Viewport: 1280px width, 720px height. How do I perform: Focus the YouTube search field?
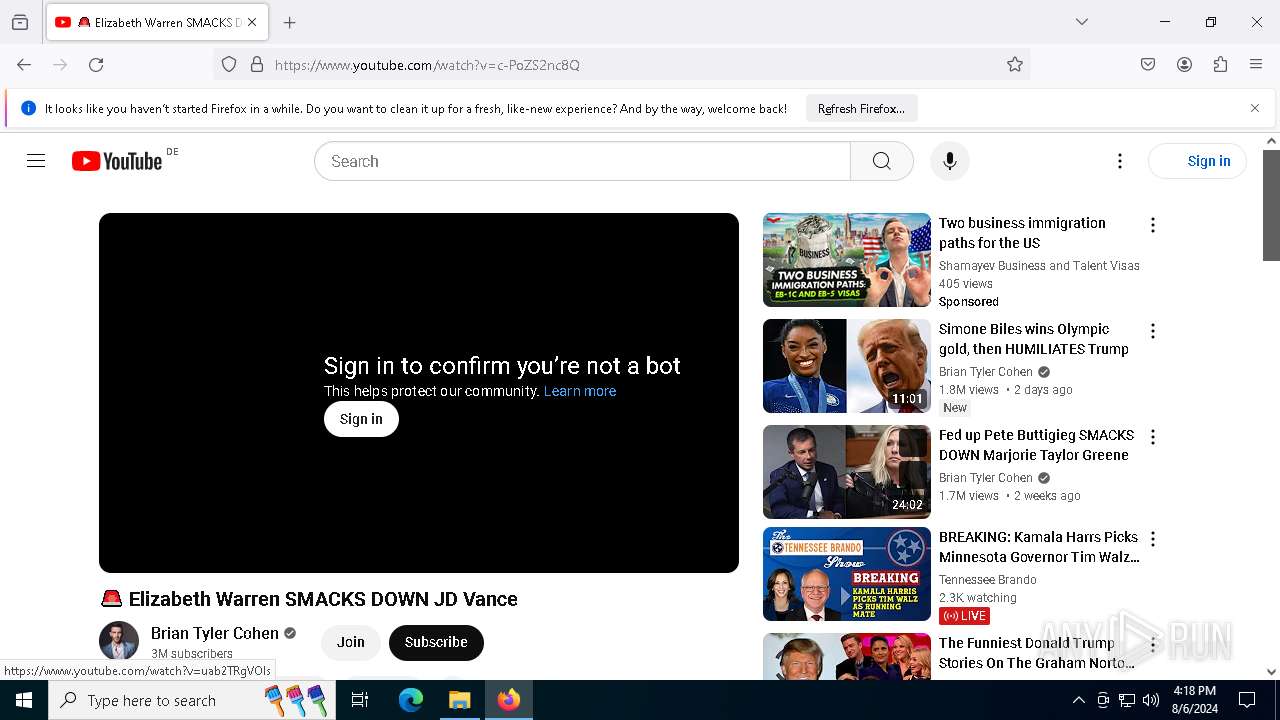pos(582,161)
